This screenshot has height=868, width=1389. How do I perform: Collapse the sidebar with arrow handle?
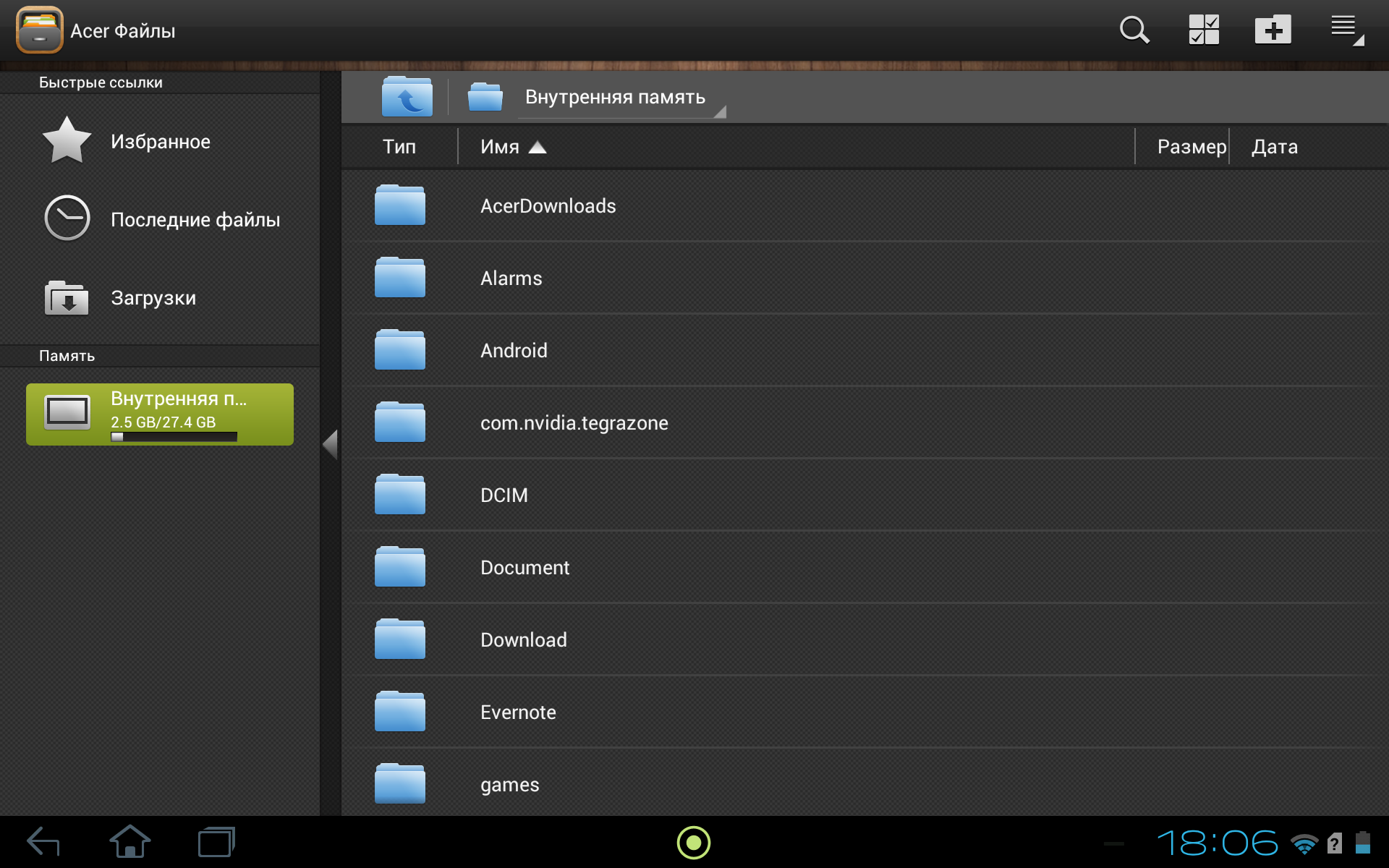pyautogui.click(x=331, y=444)
